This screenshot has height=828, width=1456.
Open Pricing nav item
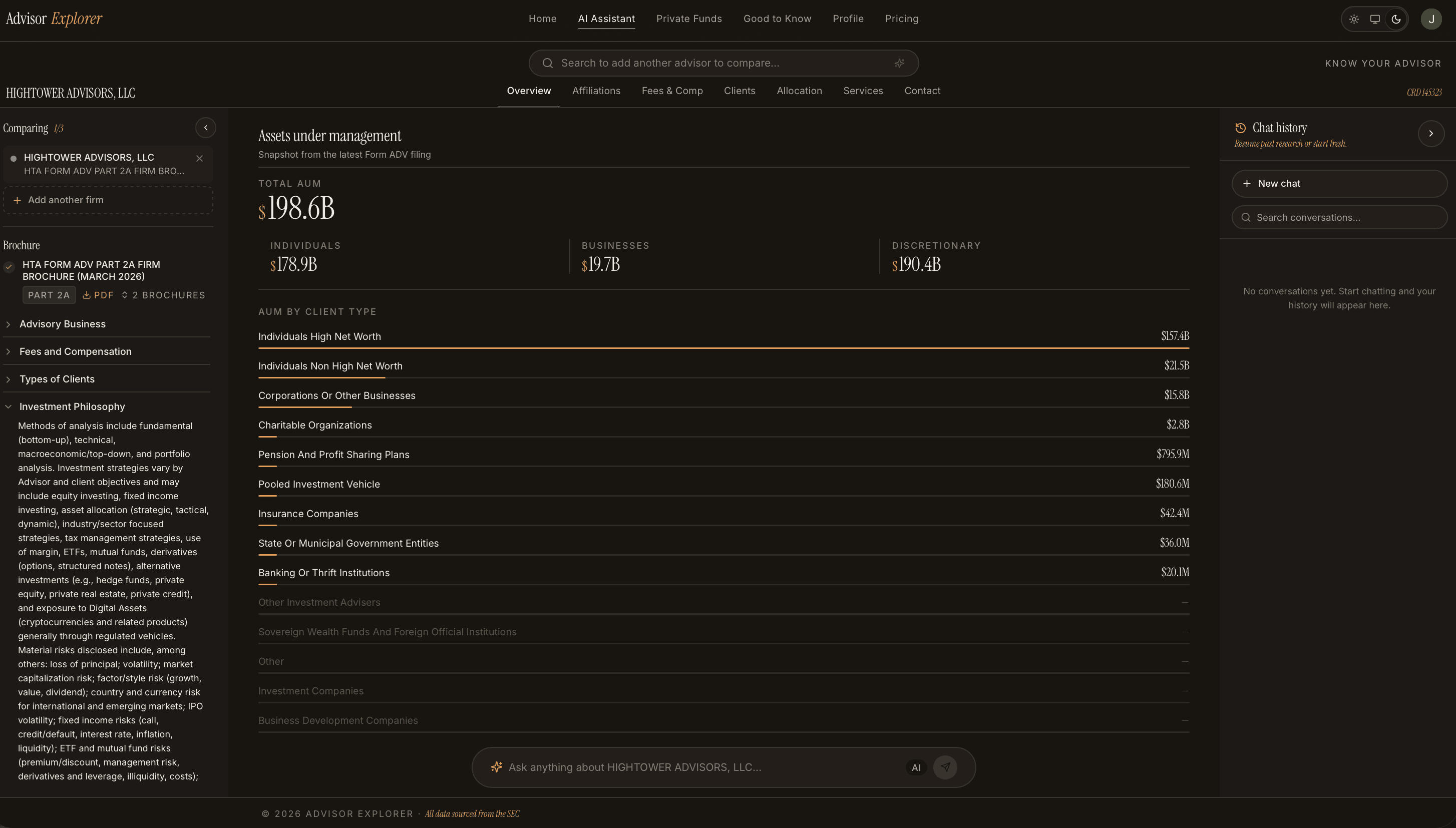point(901,19)
